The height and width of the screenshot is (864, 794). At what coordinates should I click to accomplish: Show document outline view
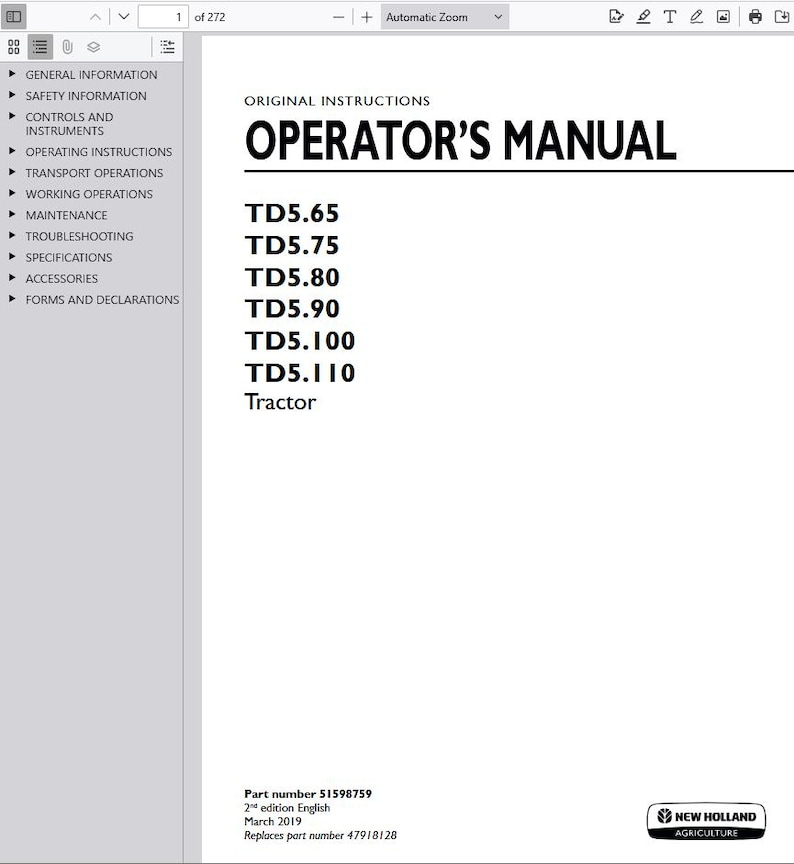(x=40, y=47)
